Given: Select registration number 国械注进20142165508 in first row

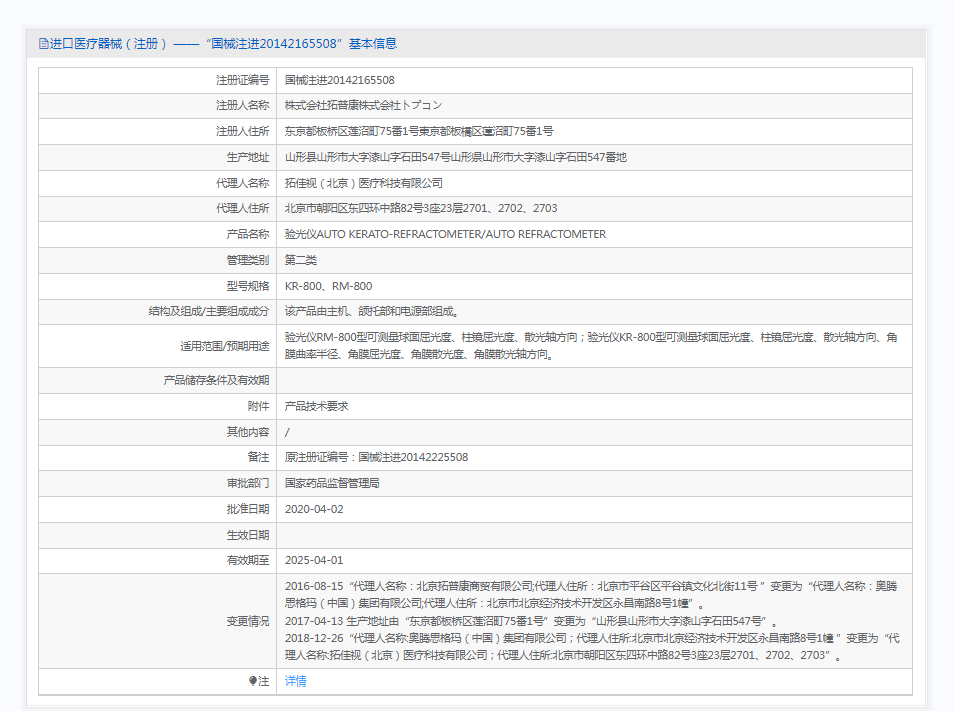Looking at the screenshot, I should point(339,80).
